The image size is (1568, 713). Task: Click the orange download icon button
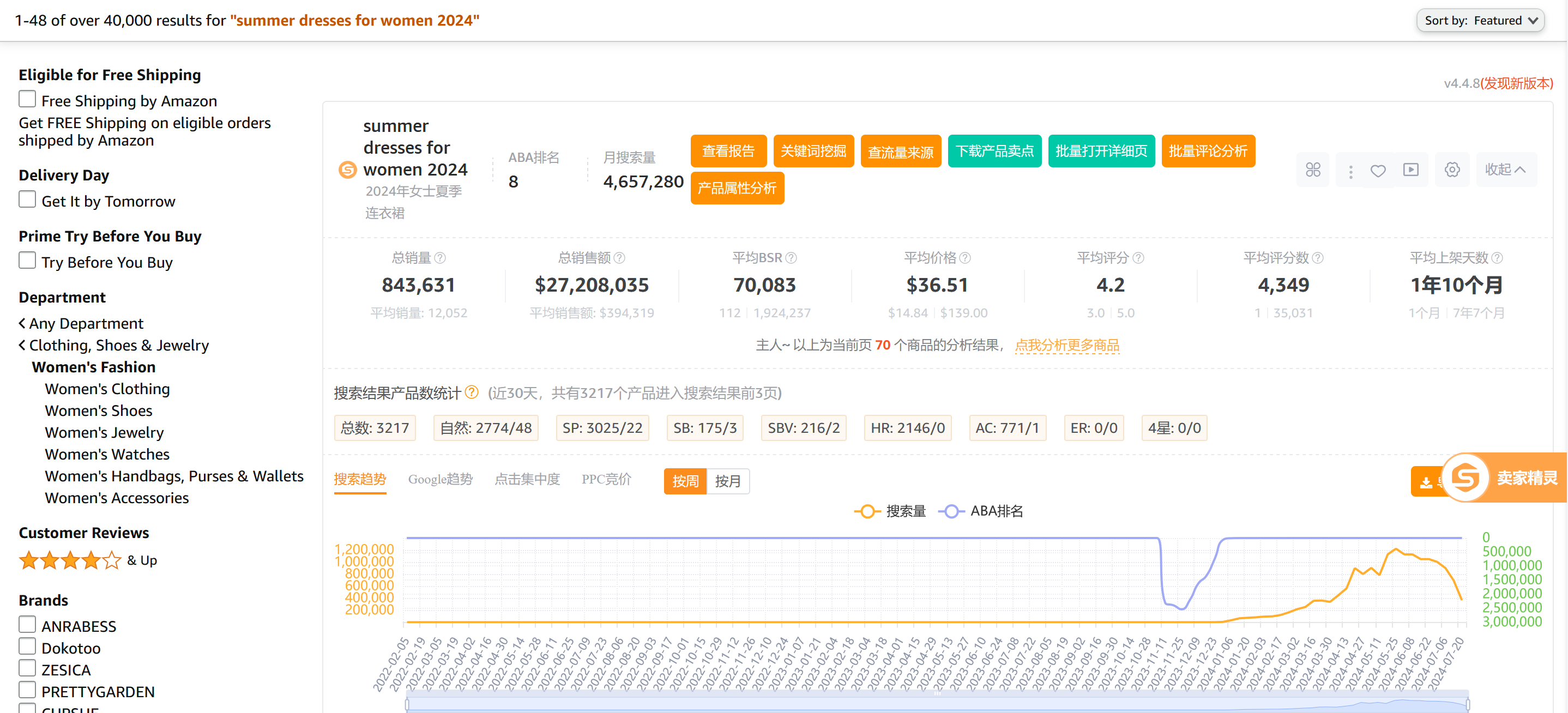click(x=1426, y=482)
